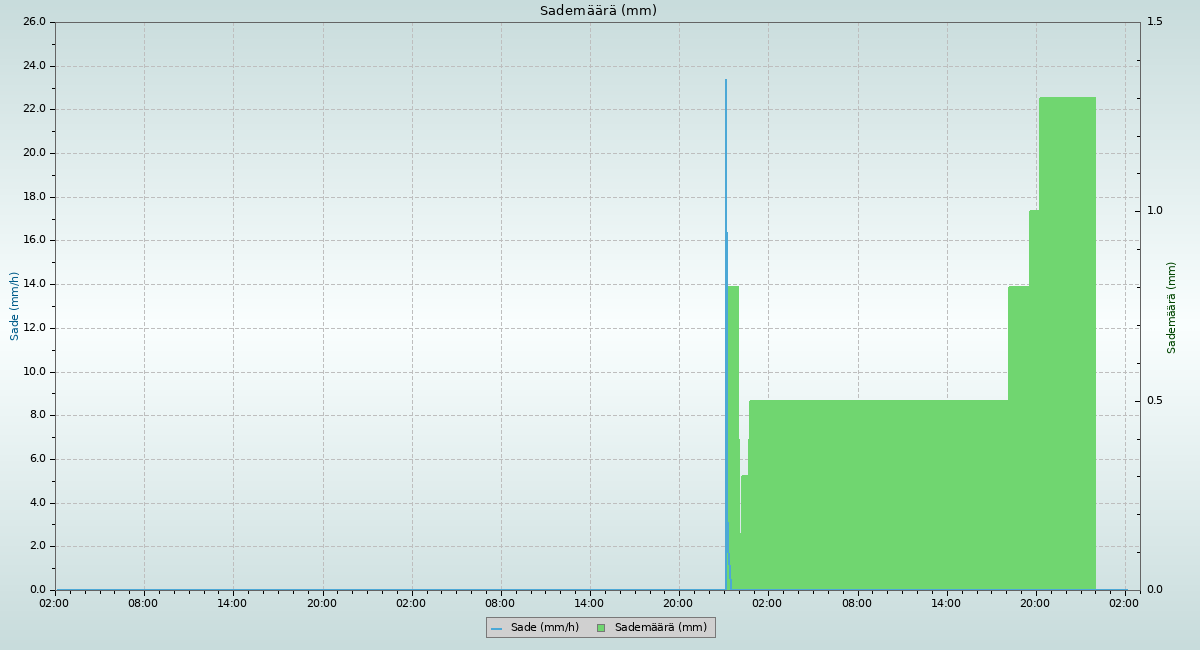Click the chart title "Sademäärä (mm)"

pyautogui.click(x=598, y=11)
